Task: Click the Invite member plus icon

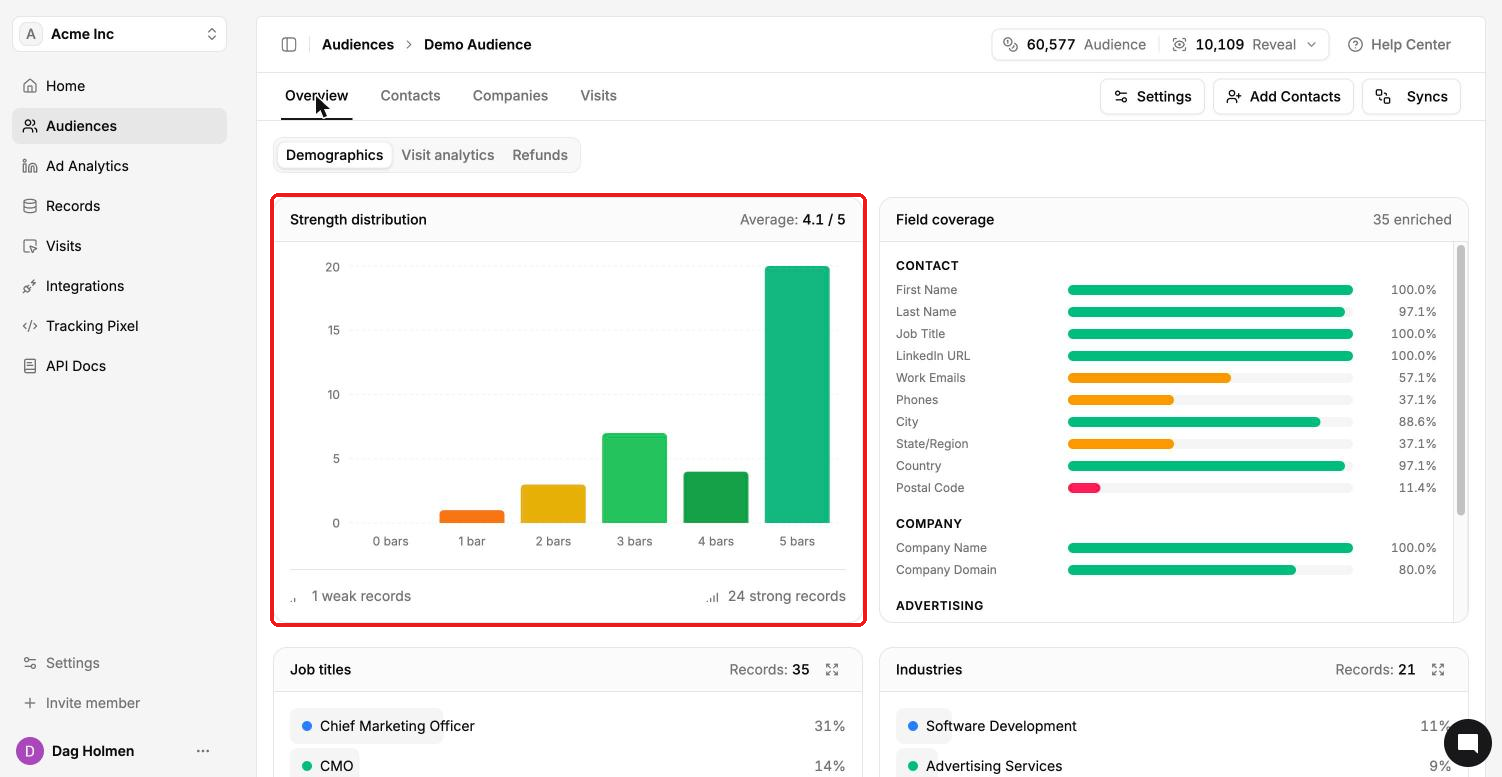Action: pyautogui.click(x=30, y=703)
